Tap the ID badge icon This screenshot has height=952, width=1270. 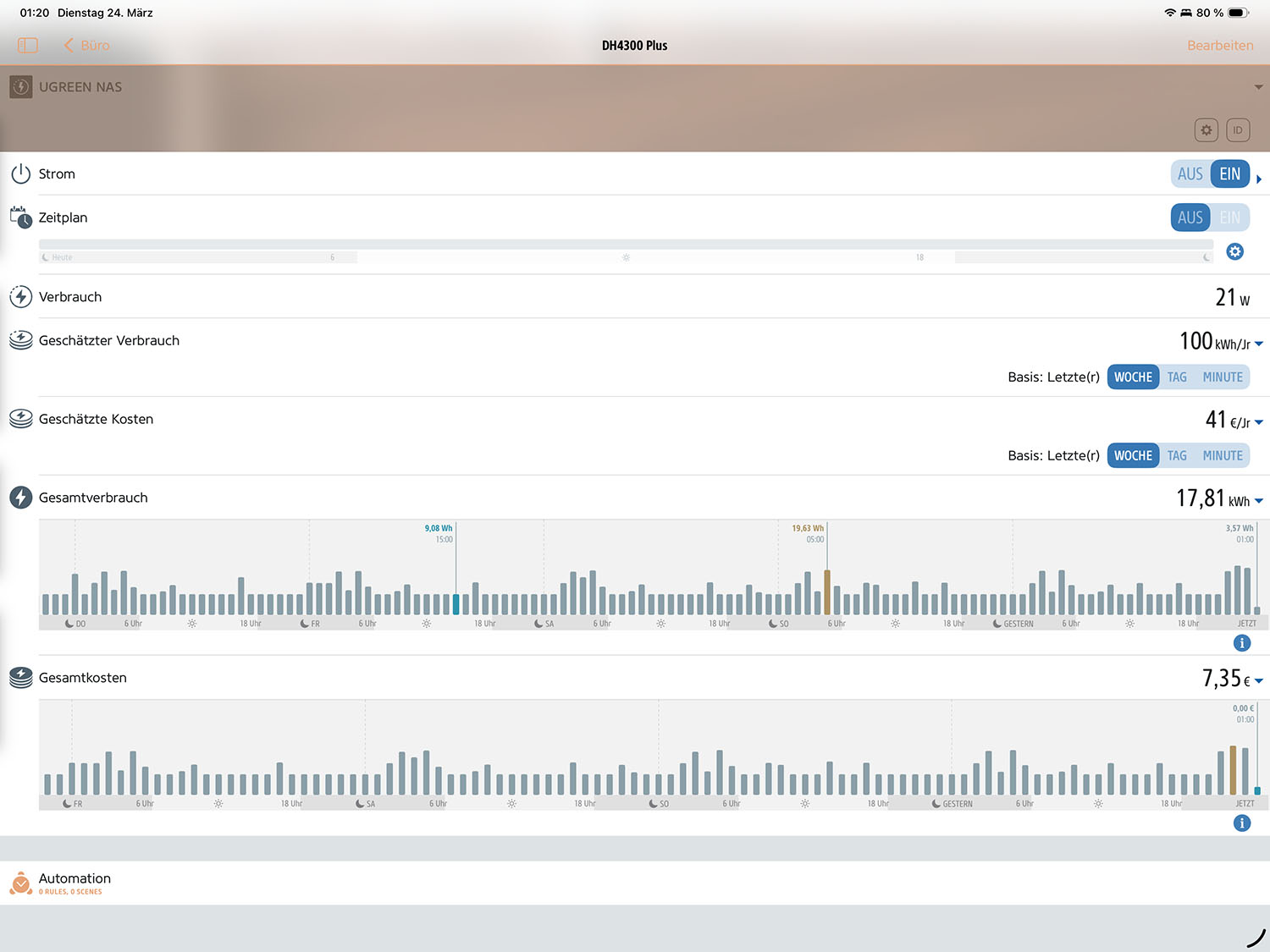click(x=1237, y=130)
